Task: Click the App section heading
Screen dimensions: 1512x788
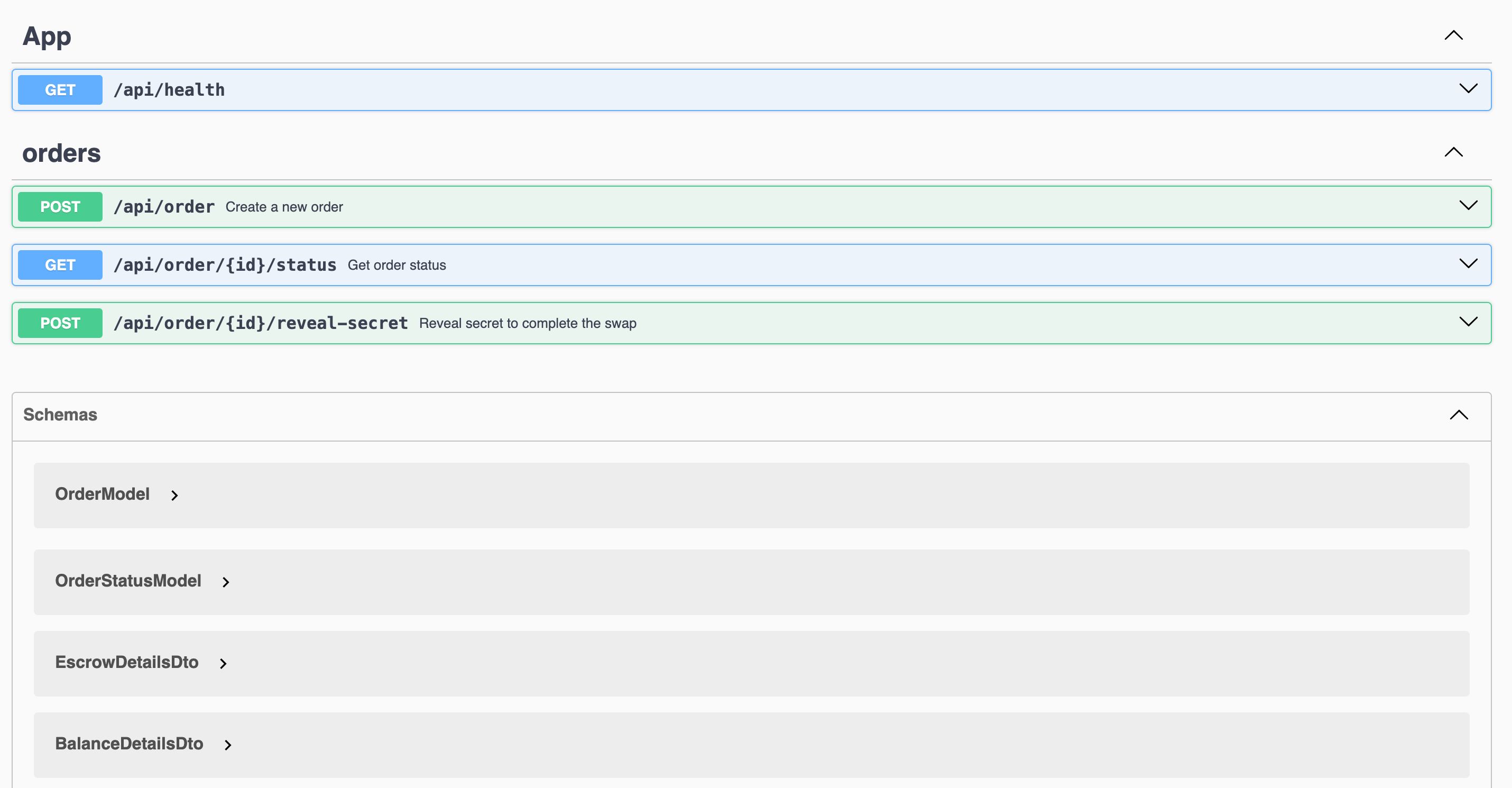Action: pyautogui.click(x=47, y=36)
